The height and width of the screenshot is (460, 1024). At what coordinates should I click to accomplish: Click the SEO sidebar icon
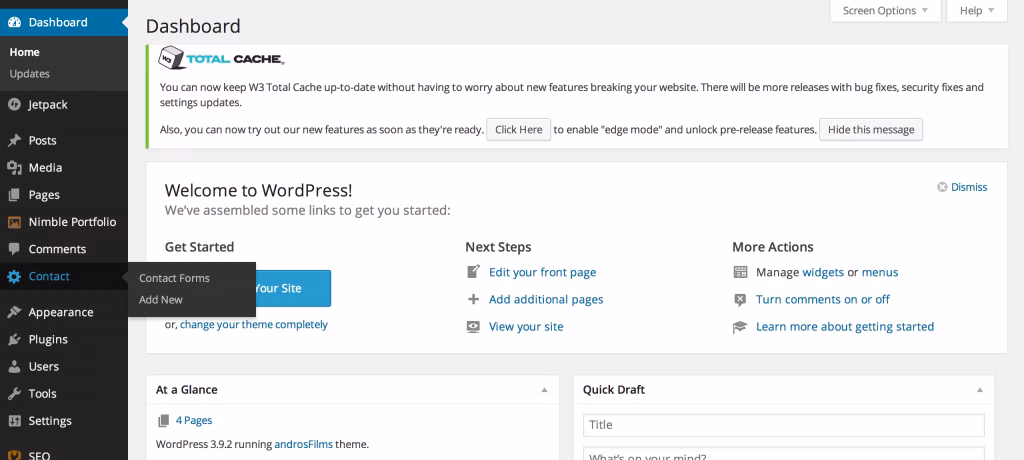[14, 455]
